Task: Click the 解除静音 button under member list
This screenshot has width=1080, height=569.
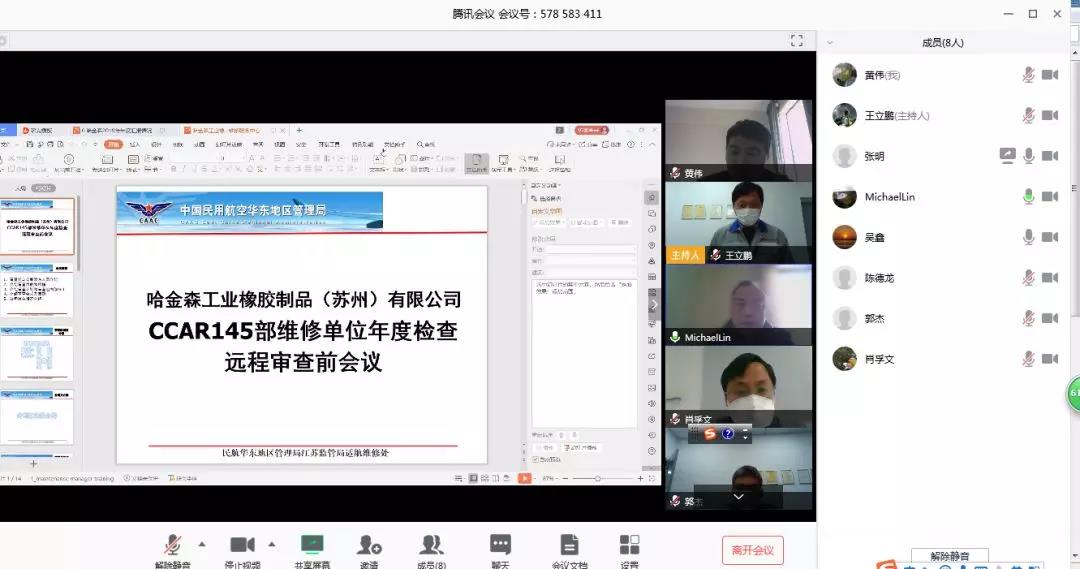Action: click(950, 556)
